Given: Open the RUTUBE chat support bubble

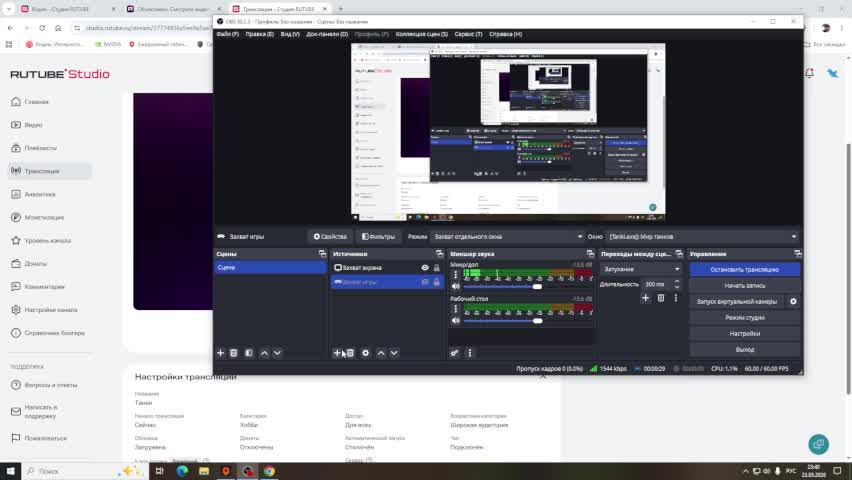Looking at the screenshot, I should [818, 444].
